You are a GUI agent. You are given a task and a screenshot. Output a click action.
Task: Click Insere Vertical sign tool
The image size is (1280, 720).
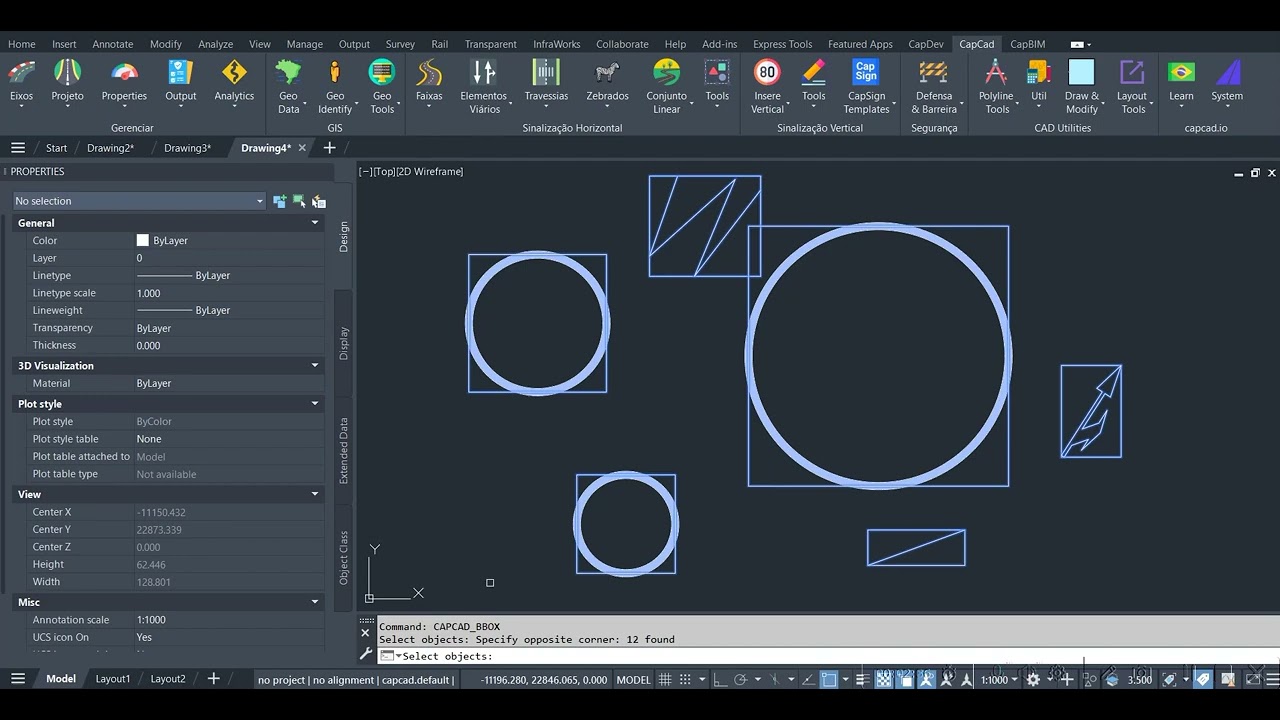pos(767,87)
